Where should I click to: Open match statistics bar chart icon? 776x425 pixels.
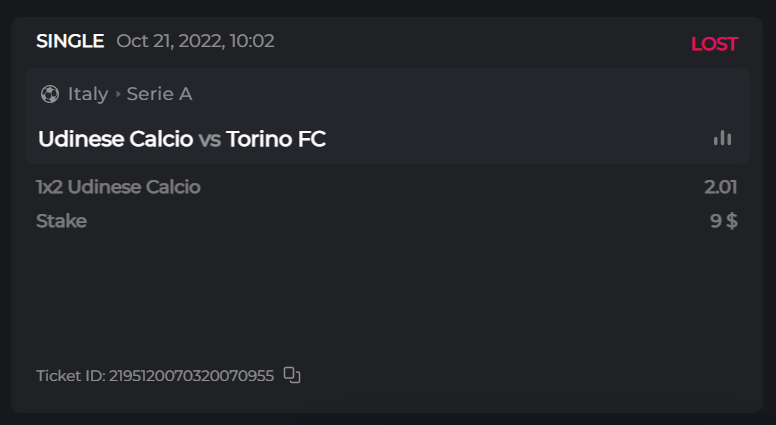pyautogui.click(x=722, y=138)
